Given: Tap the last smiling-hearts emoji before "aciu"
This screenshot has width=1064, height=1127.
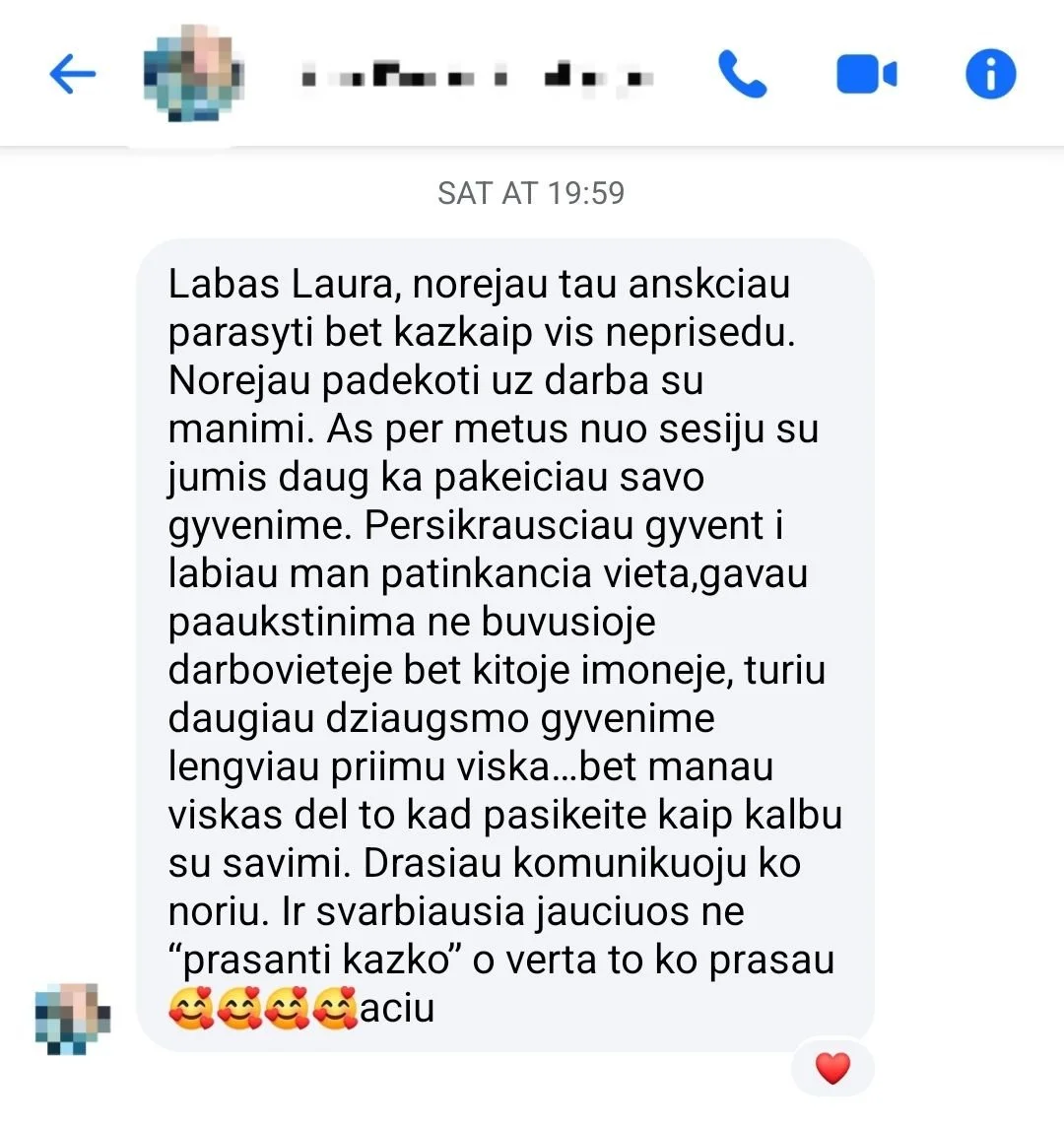Looking at the screenshot, I should tap(335, 1008).
